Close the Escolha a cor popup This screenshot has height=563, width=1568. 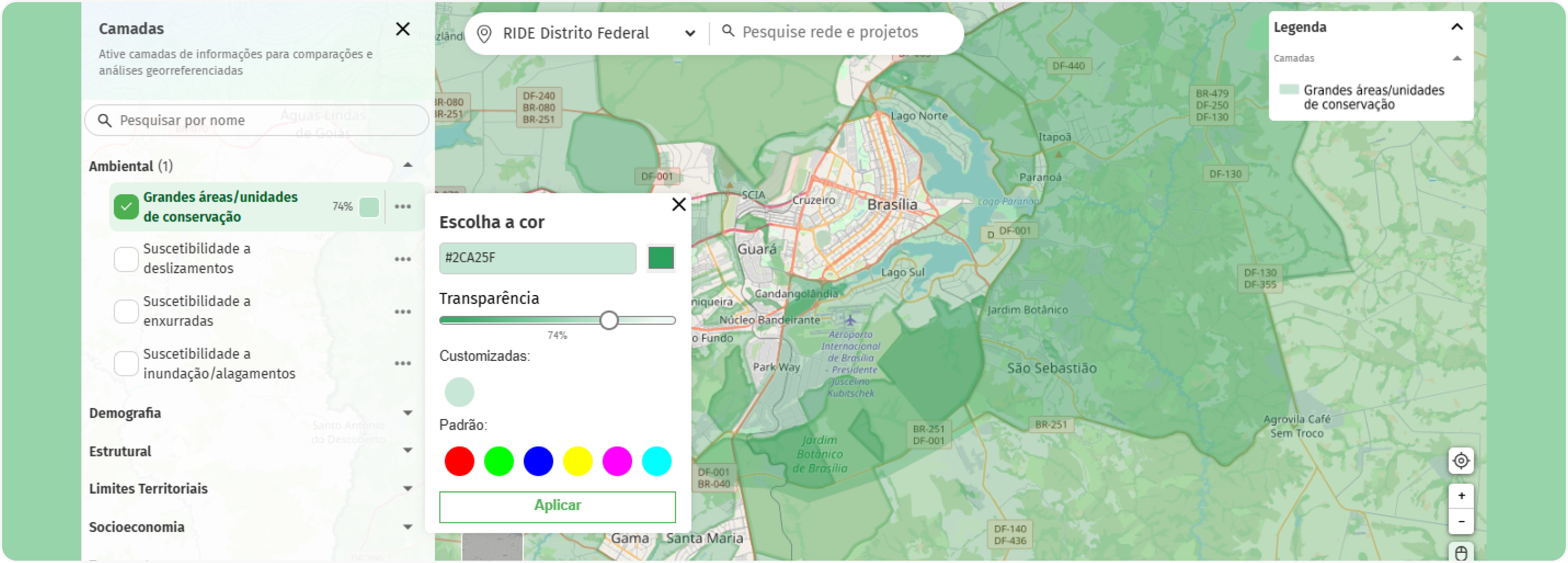[x=679, y=204]
